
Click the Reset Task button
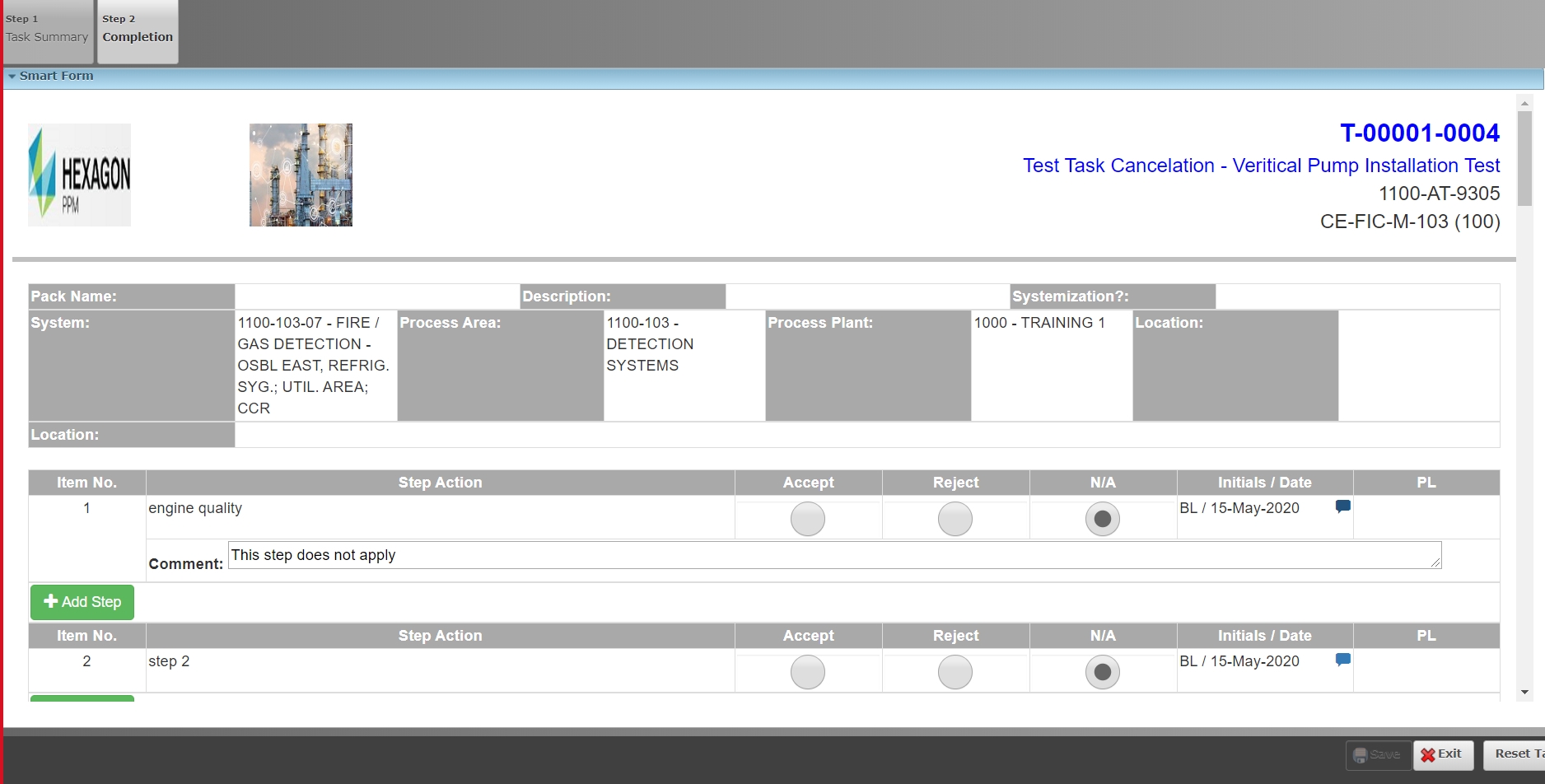[x=1515, y=754]
